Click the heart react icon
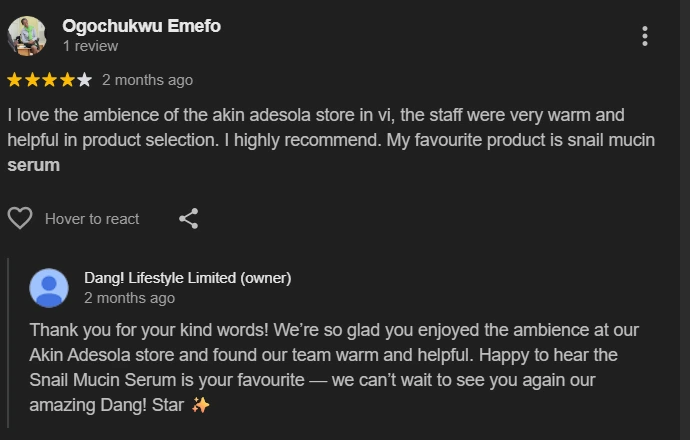The image size is (690, 440). pos(20,218)
